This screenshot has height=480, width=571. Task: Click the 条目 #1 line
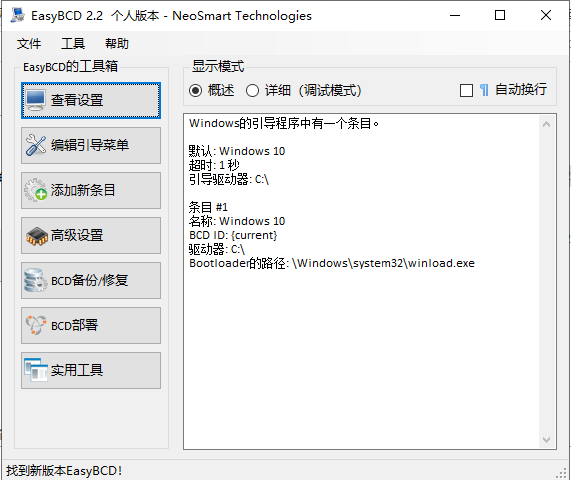click(208, 207)
